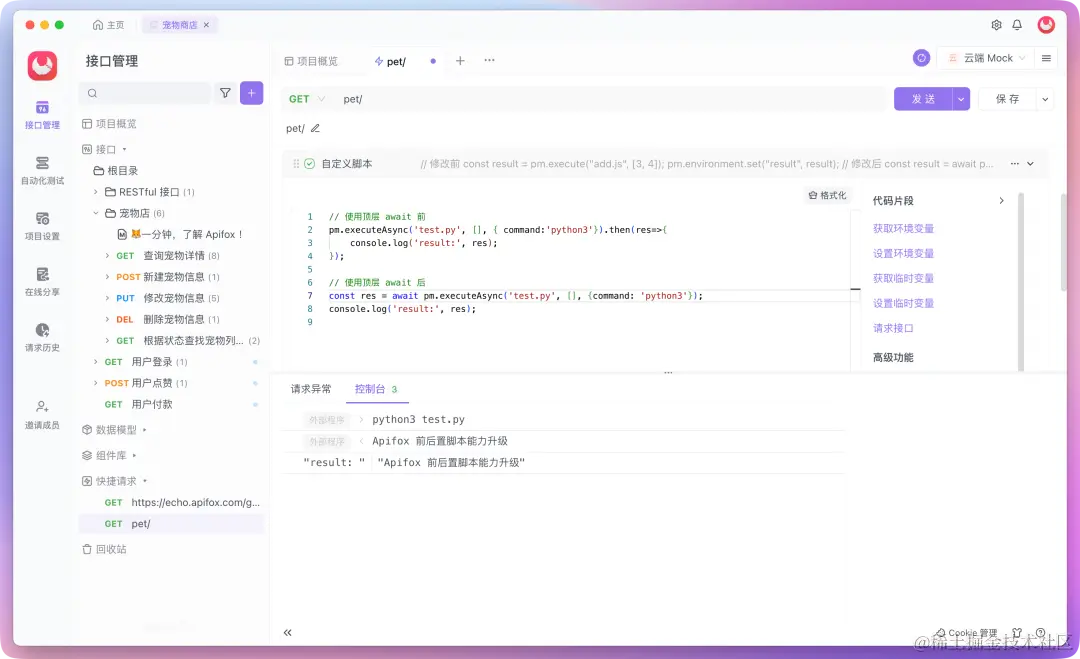Image resolution: width=1080 pixels, height=659 pixels.
Task: Click the code snippets panel scrollbar
Action: [1021, 281]
